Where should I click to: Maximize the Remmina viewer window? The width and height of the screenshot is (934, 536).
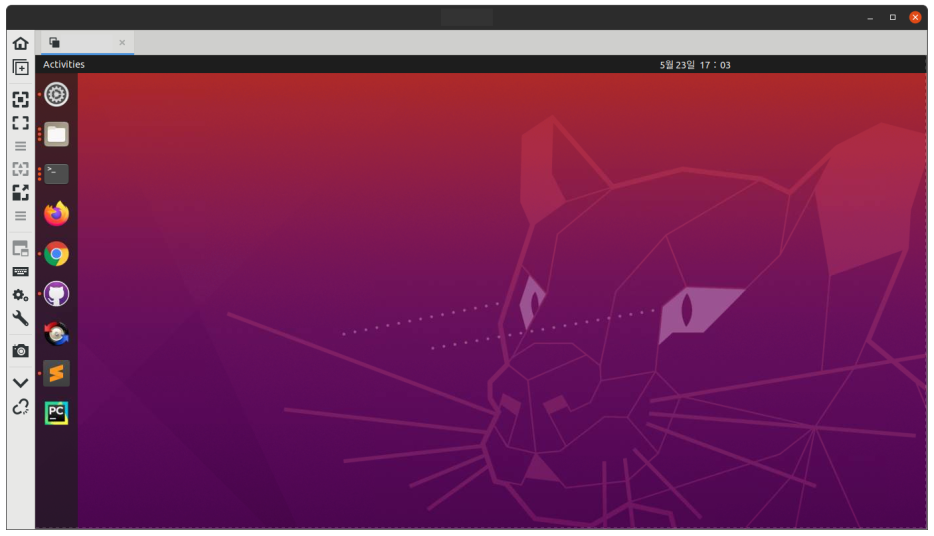click(x=892, y=17)
